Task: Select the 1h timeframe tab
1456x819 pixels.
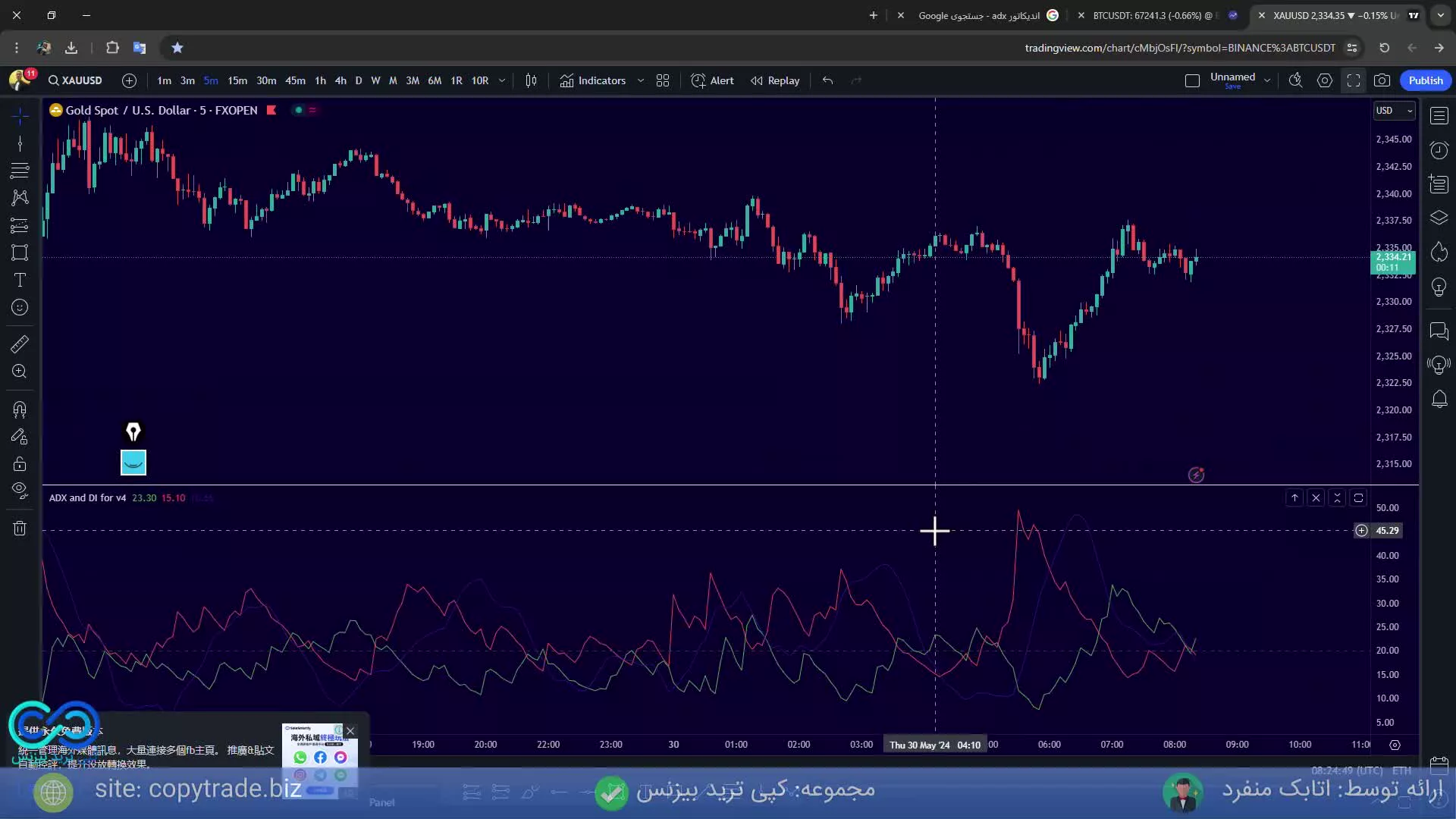Action: point(320,80)
